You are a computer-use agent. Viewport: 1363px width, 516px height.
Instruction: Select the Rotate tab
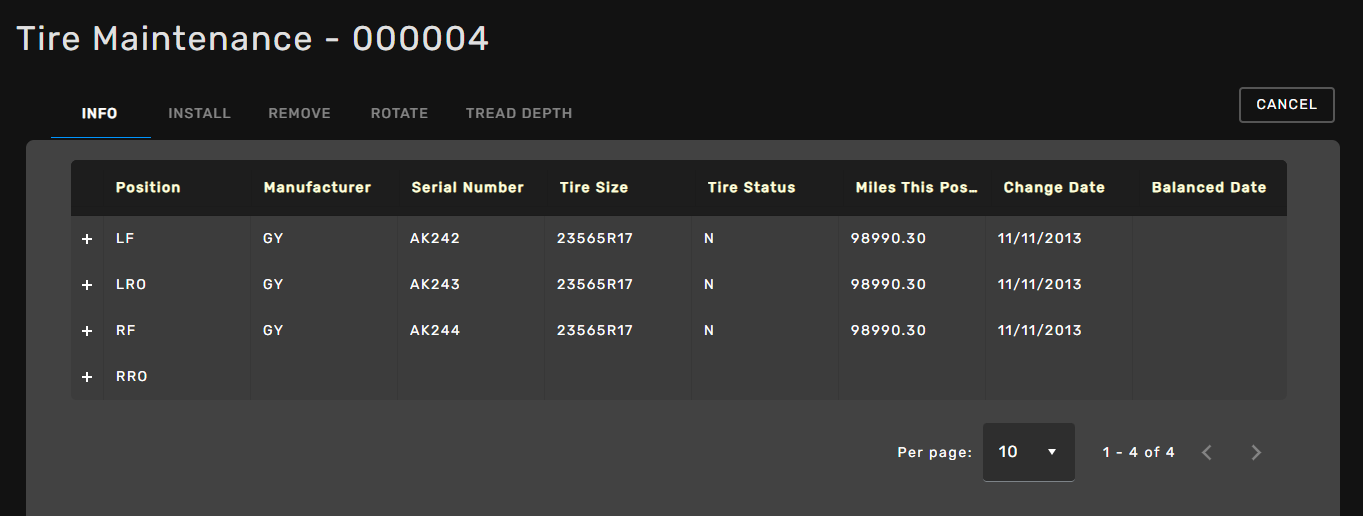tap(399, 113)
